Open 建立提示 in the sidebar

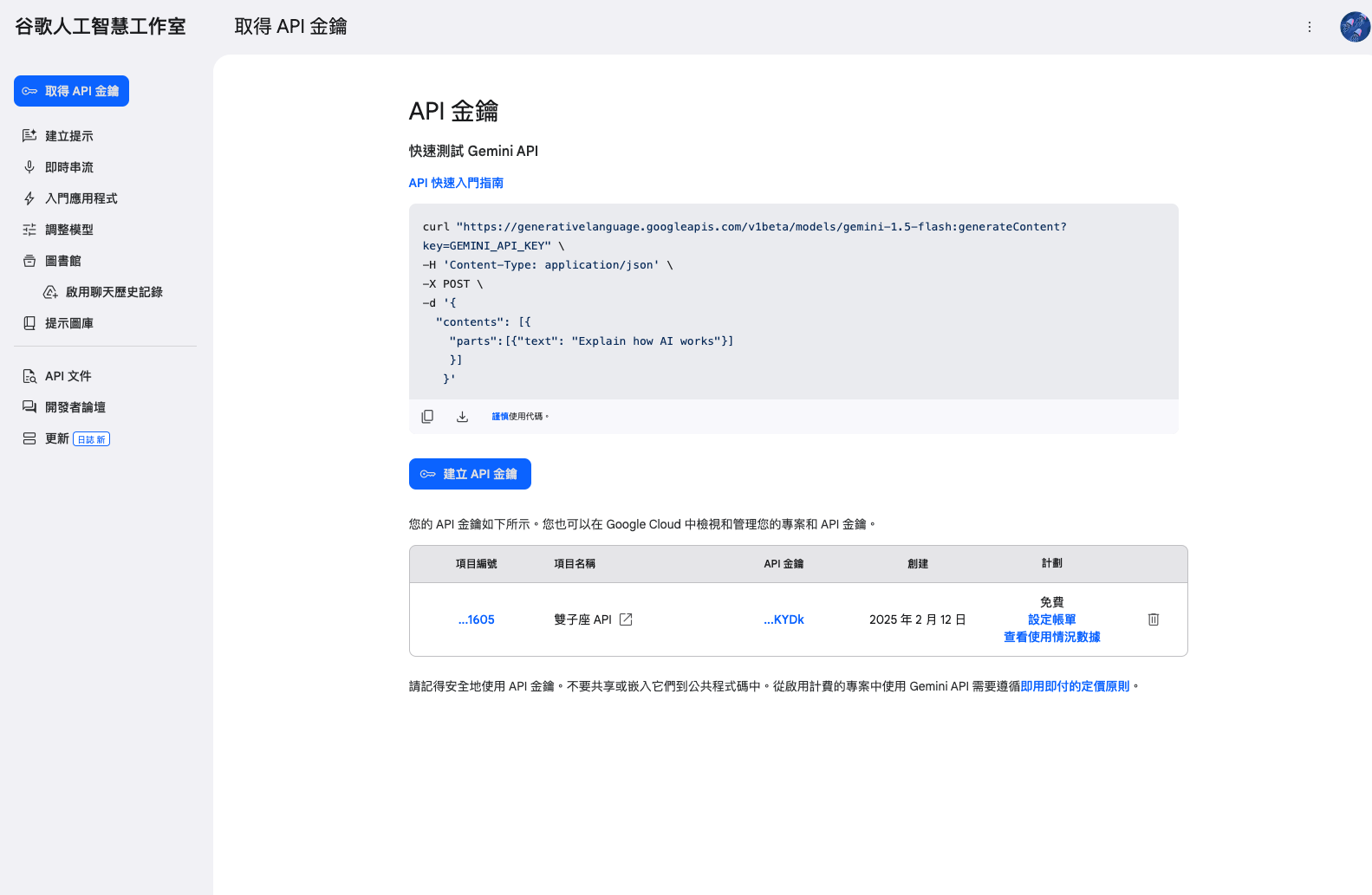(x=69, y=136)
